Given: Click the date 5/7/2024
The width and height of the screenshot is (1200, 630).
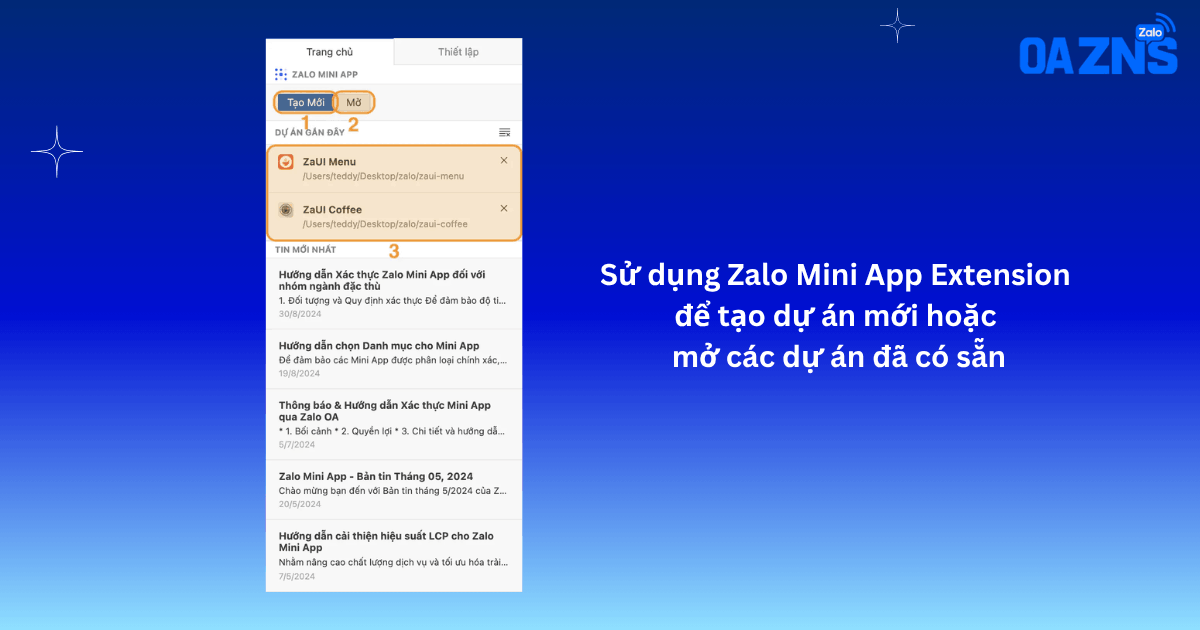Looking at the screenshot, I should [x=297, y=444].
